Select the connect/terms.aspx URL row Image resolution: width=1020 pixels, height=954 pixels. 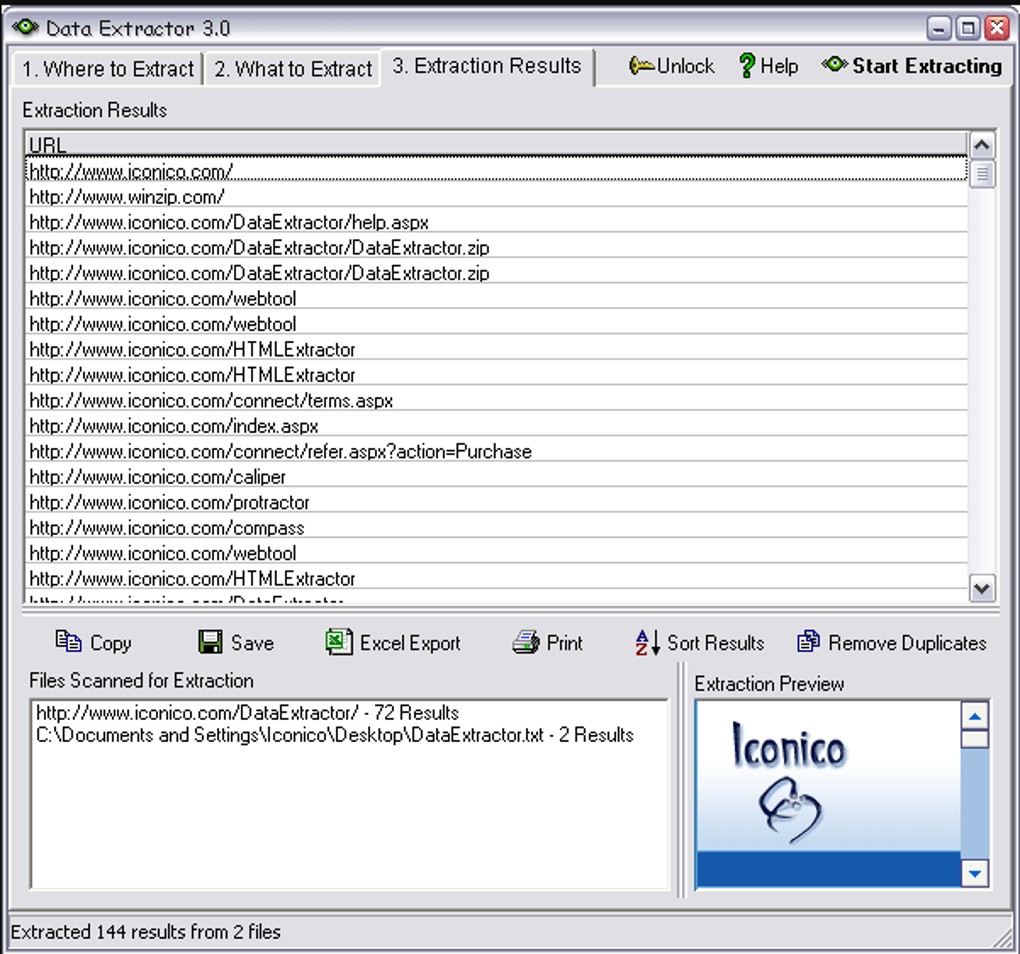click(496, 400)
